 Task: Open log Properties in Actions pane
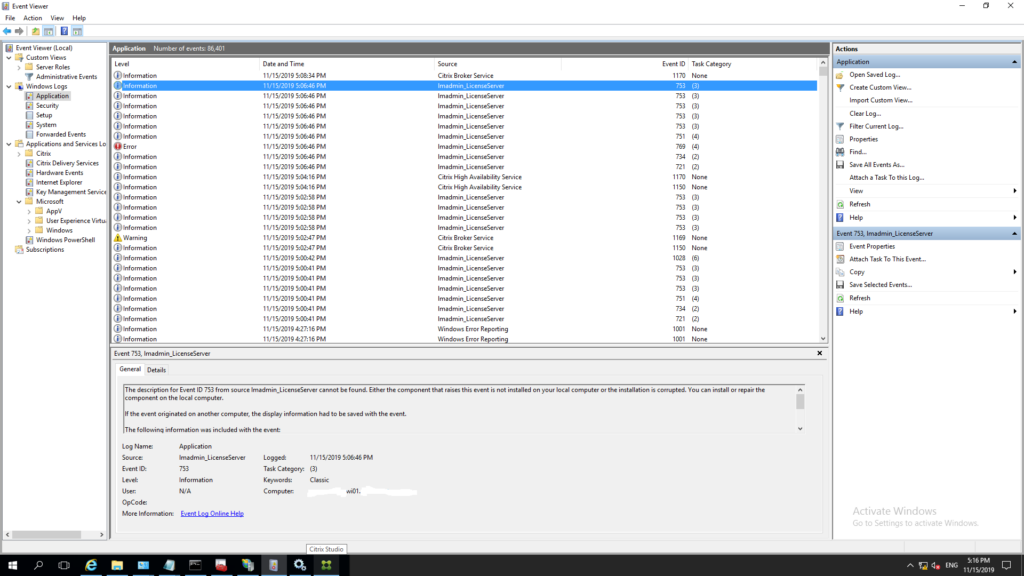point(863,139)
